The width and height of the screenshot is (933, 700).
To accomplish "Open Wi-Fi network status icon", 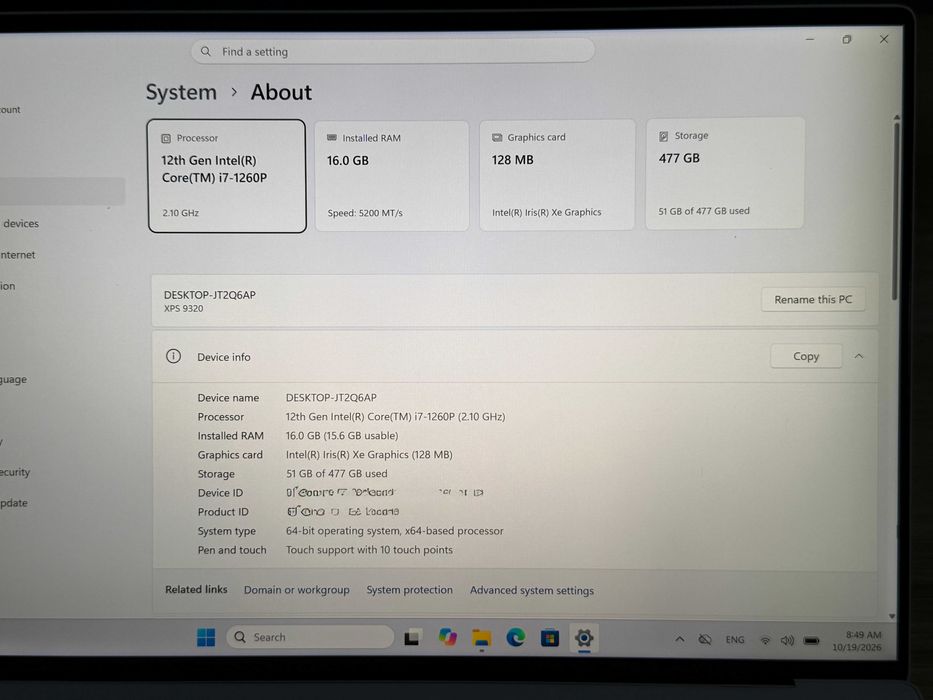I will (x=765, y=640).
